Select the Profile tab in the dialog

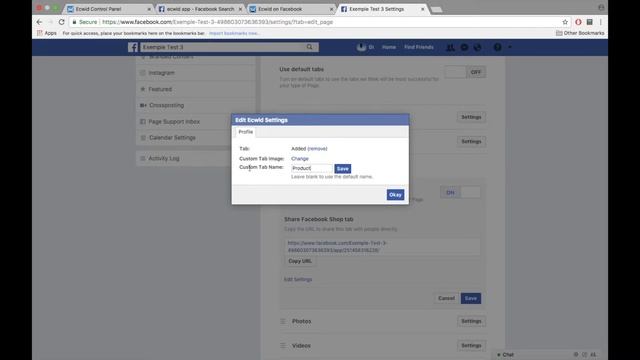[x=246, y=132]
